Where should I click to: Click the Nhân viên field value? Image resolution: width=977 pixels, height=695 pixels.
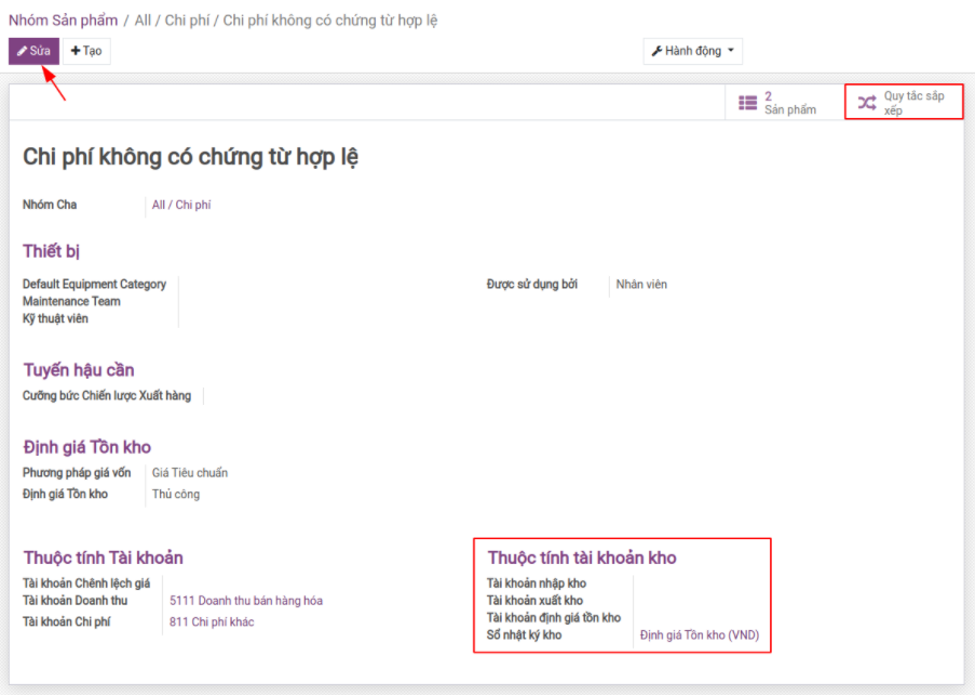coord(641,284)
